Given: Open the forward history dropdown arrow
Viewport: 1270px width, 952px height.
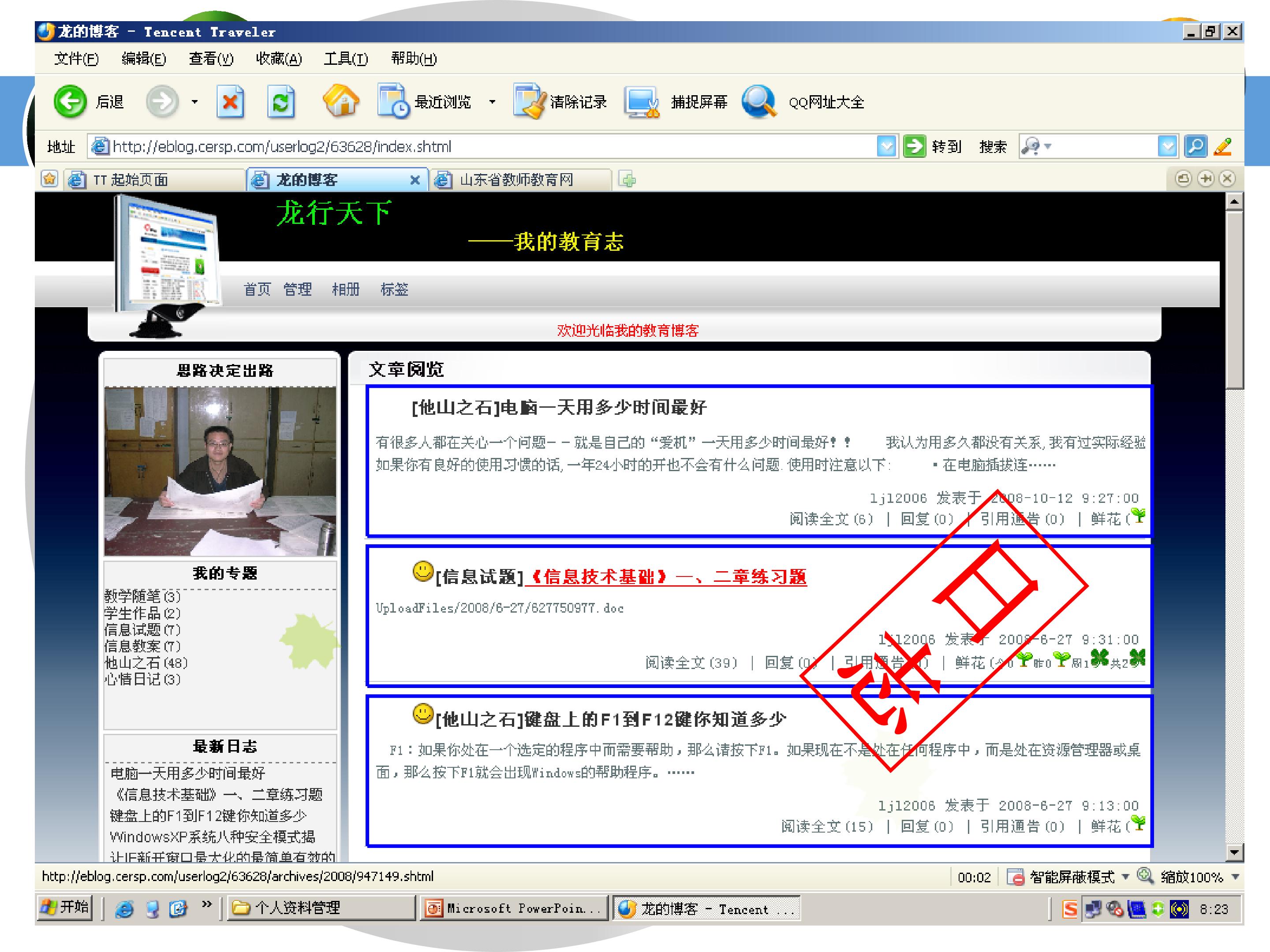Looking at the screenshot, I should 194,102.
